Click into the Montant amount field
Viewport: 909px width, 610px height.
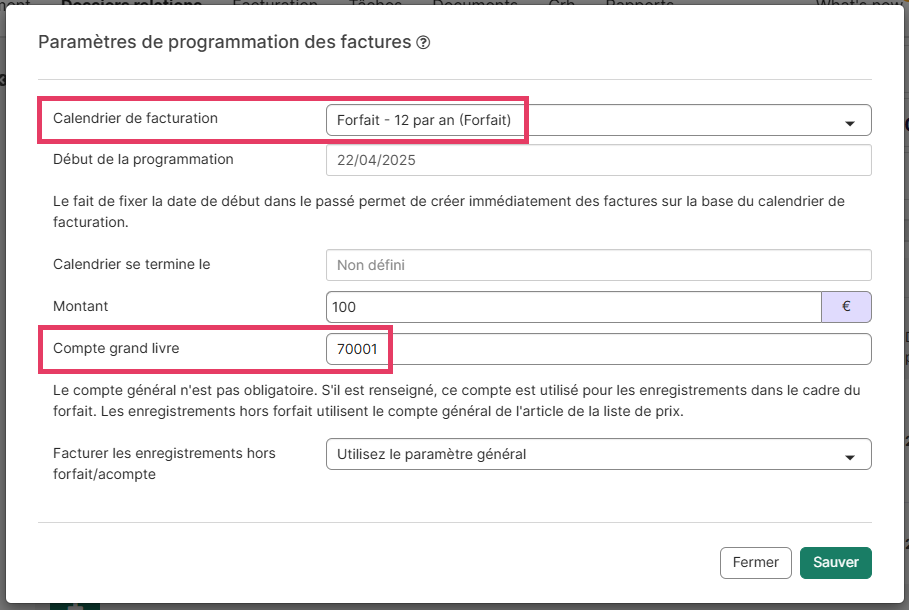573,307
